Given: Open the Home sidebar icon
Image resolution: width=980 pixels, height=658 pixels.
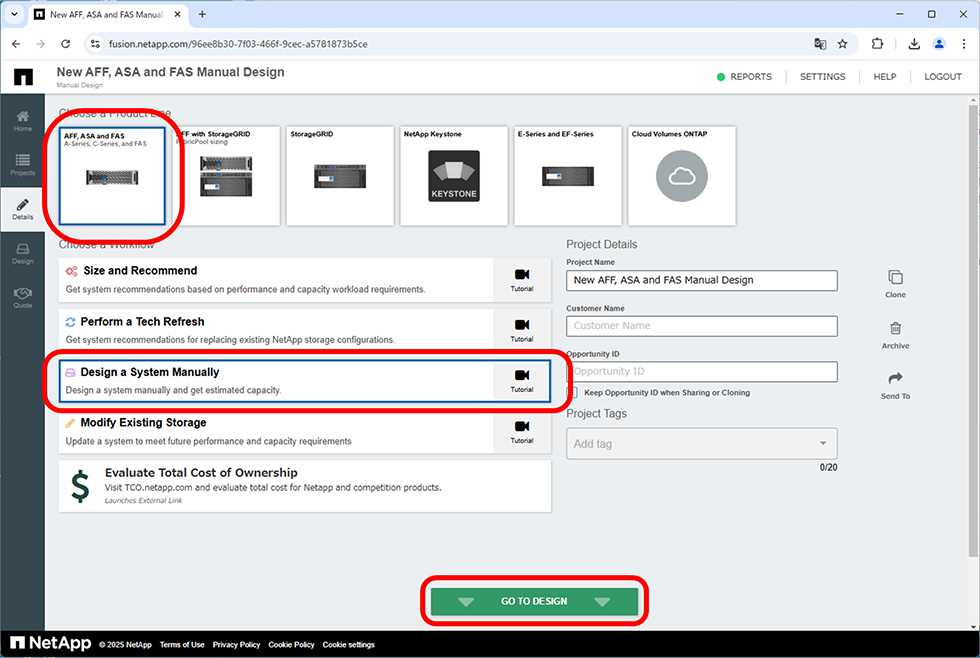Looking at the screenshot, I should pos(22,121).
